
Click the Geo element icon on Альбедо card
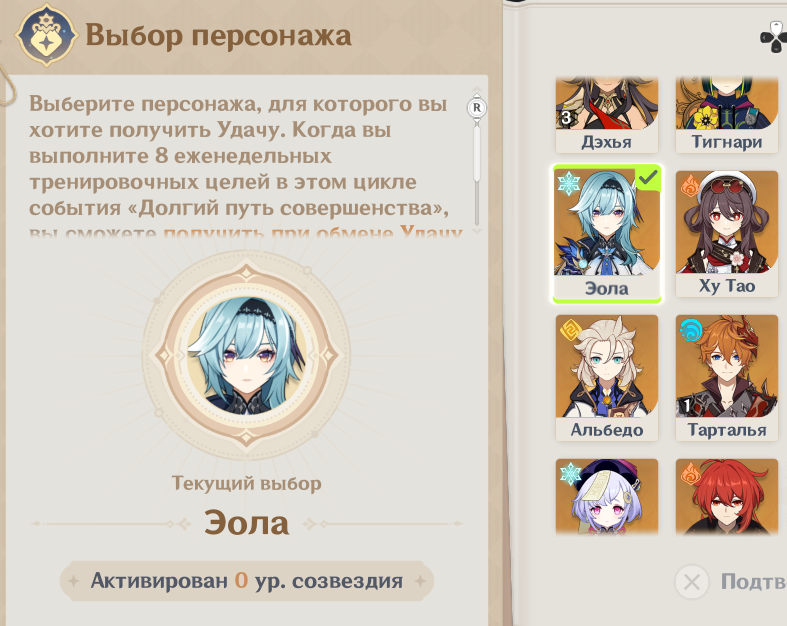pyautogui.click(x=569, y=329)
